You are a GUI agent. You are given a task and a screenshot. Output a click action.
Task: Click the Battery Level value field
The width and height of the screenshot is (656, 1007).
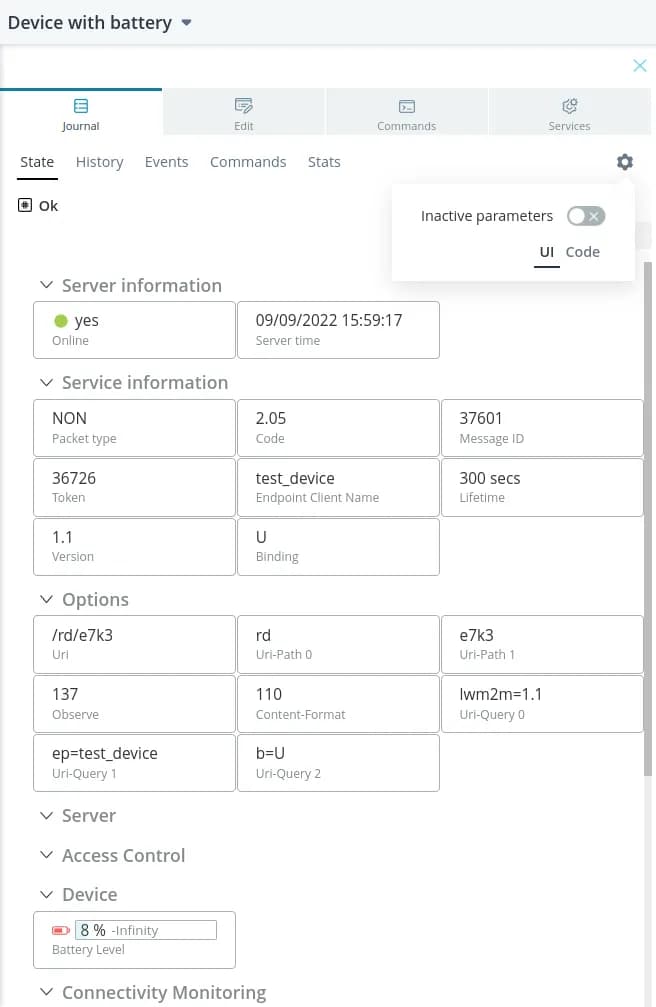click(x=146, y=930)
